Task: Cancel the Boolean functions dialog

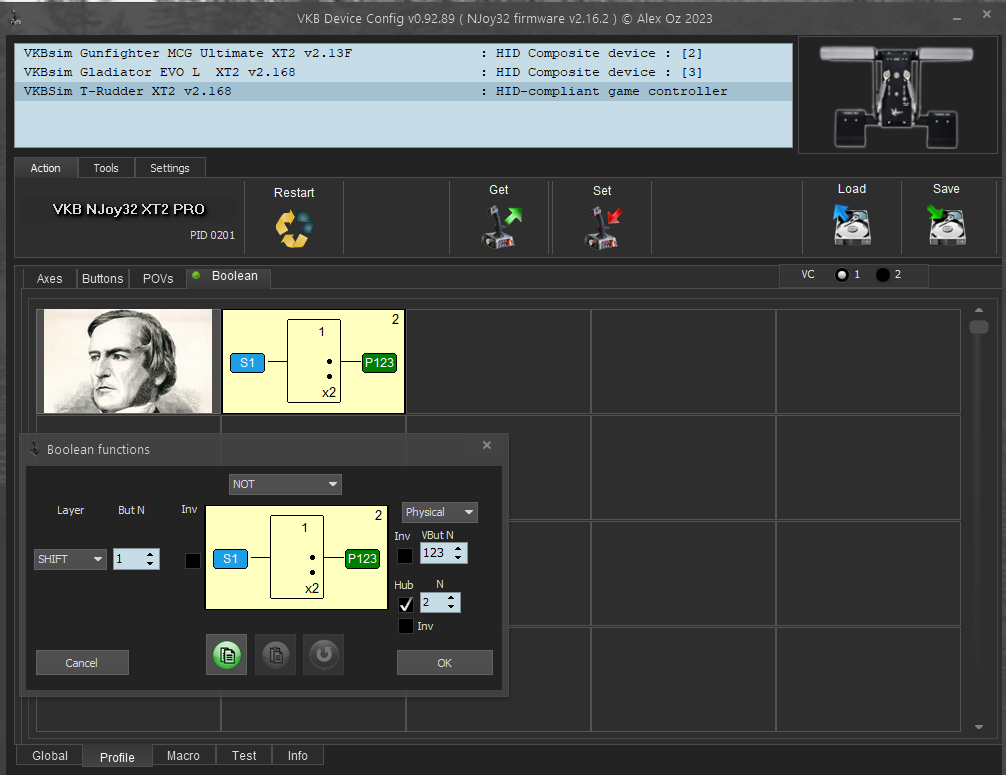Action: pos(82,663)
